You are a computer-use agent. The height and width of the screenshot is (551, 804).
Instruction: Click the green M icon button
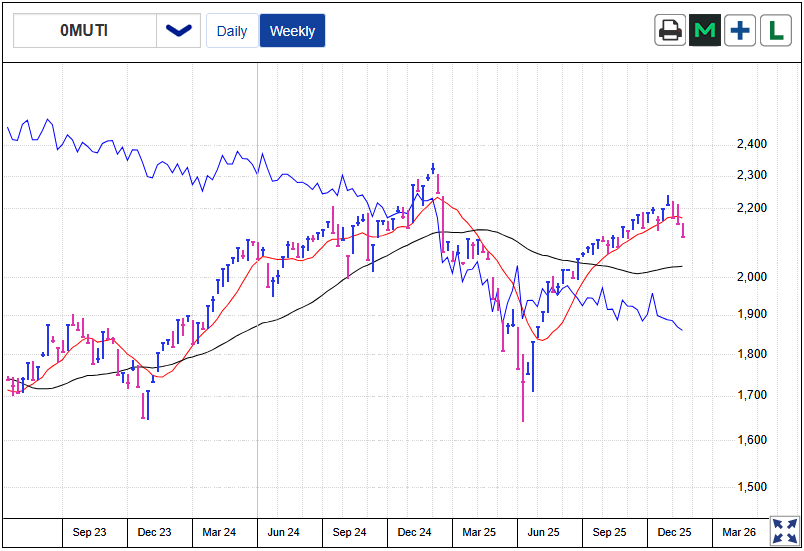click(x=705, y=30)
